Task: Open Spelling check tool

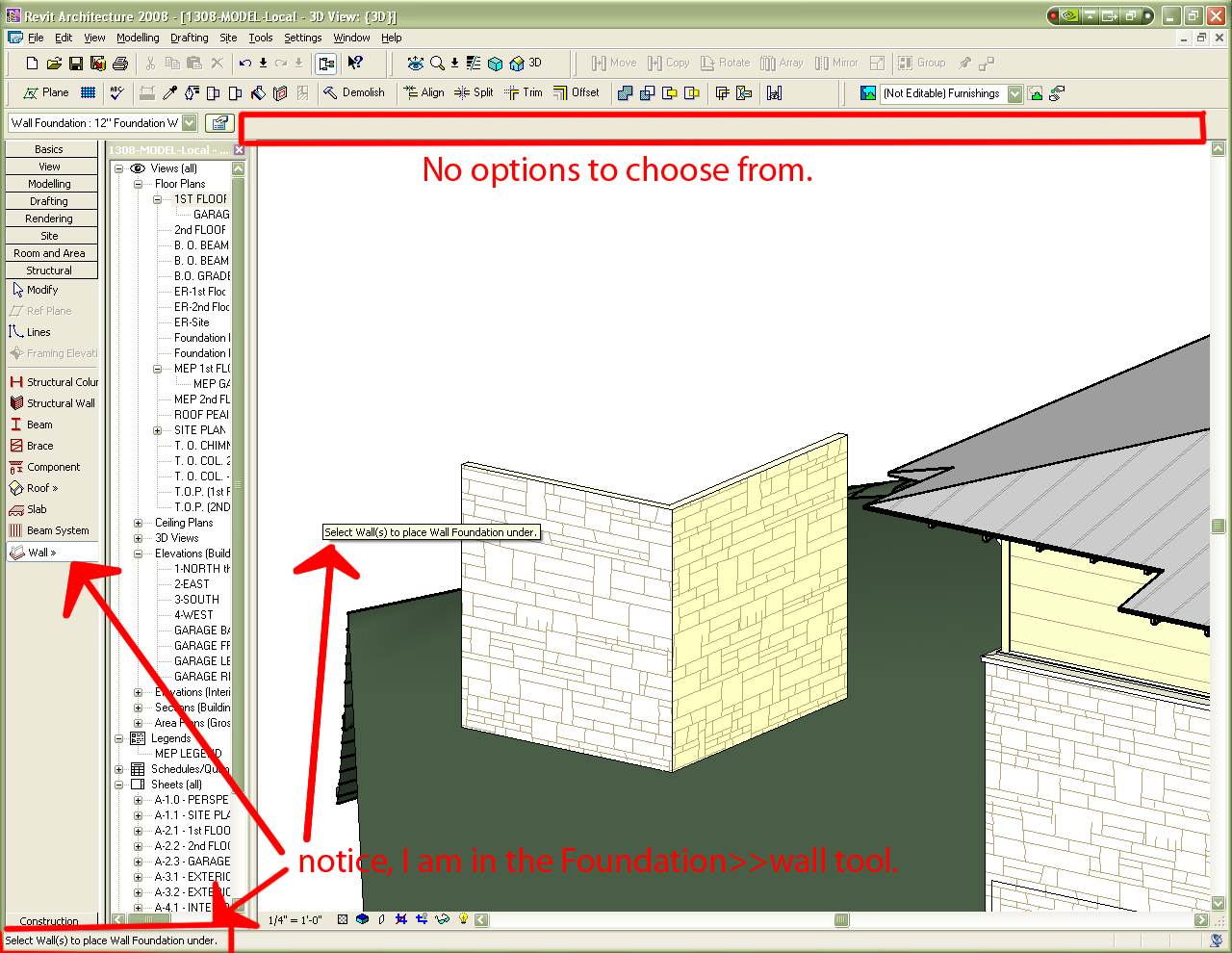Action: pos(116,92)
